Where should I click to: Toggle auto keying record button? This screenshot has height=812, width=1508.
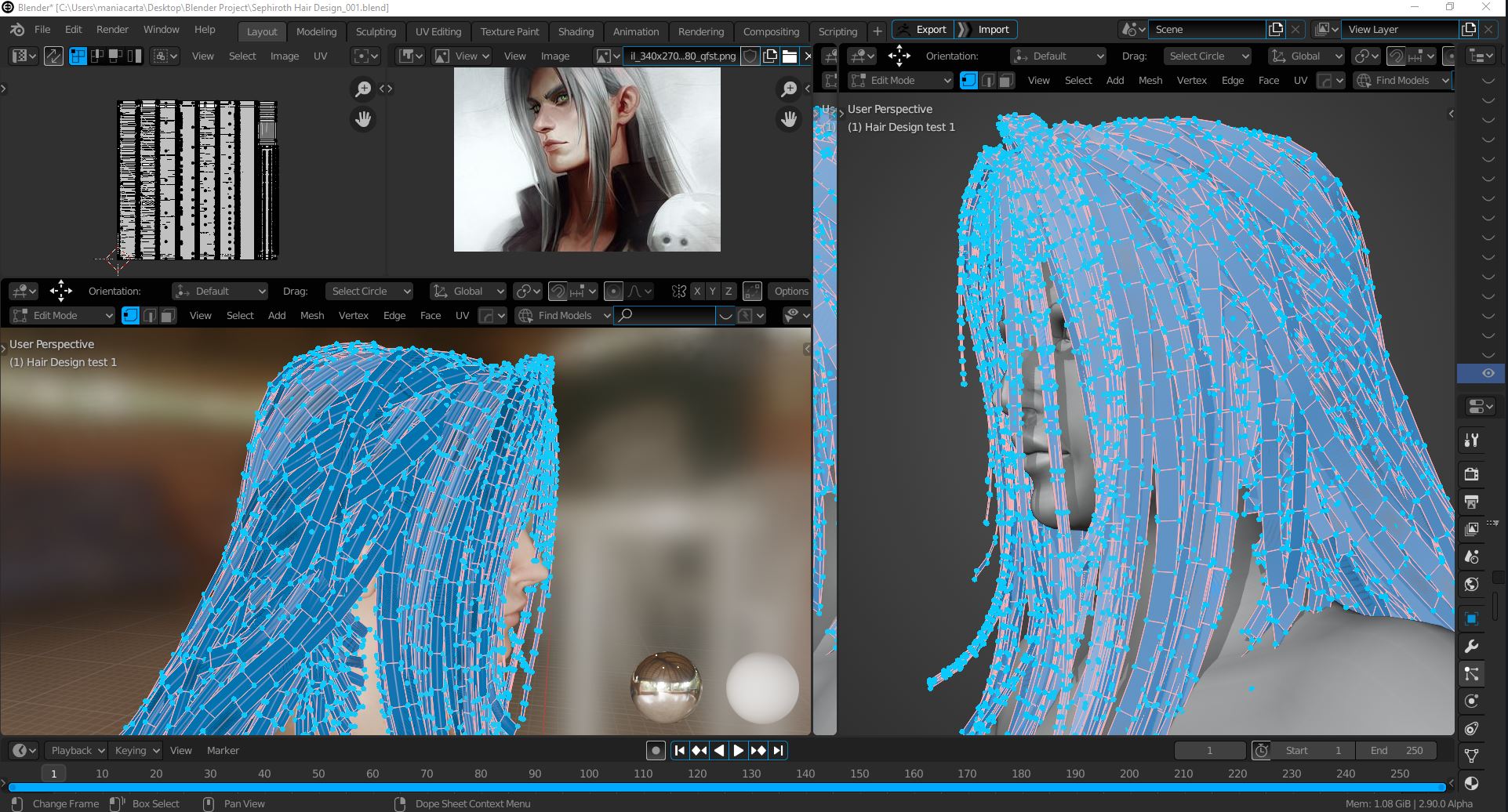[656, 750]
